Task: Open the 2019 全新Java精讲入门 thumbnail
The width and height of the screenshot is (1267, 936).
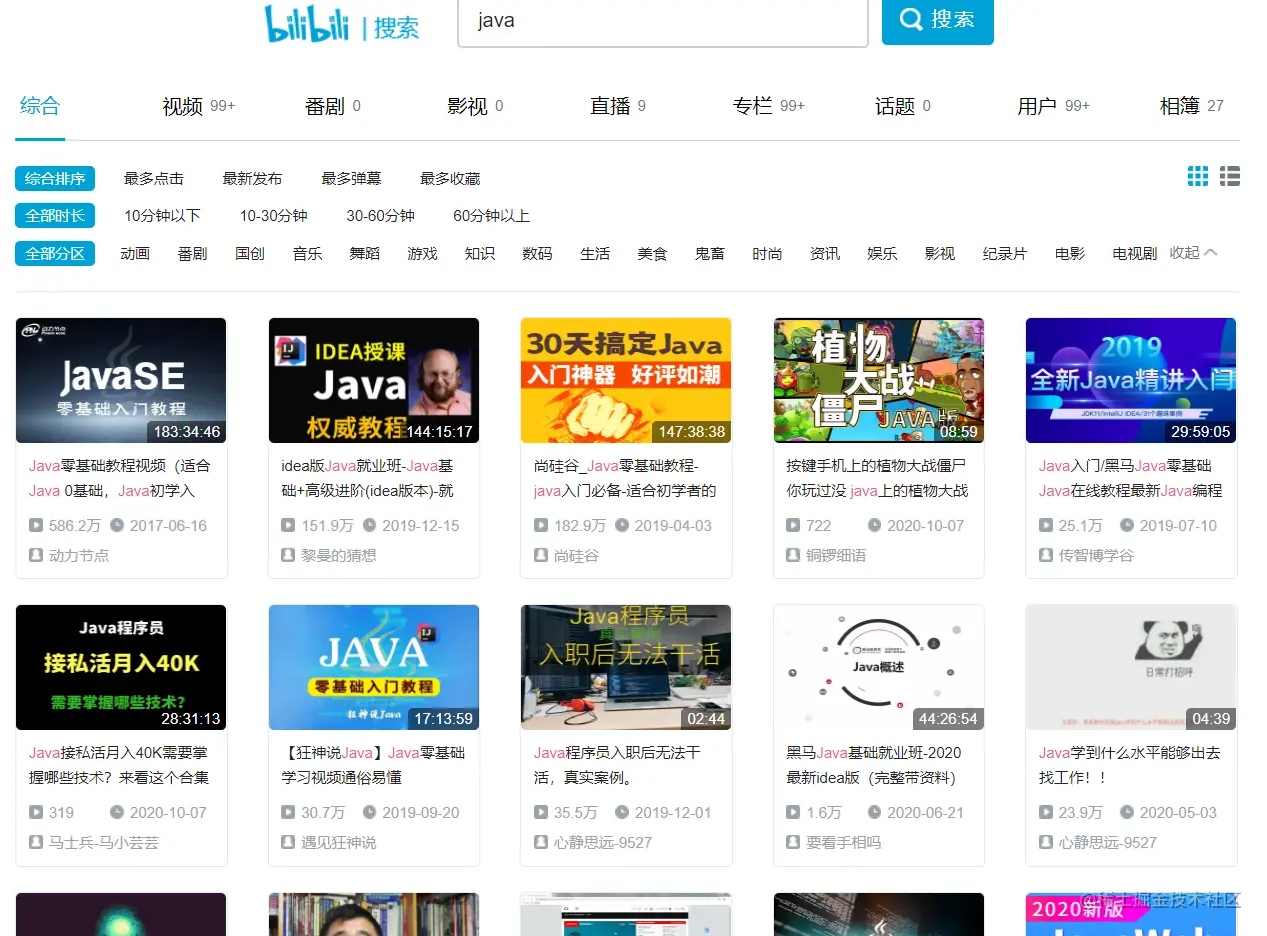Action: (1131, 381)
